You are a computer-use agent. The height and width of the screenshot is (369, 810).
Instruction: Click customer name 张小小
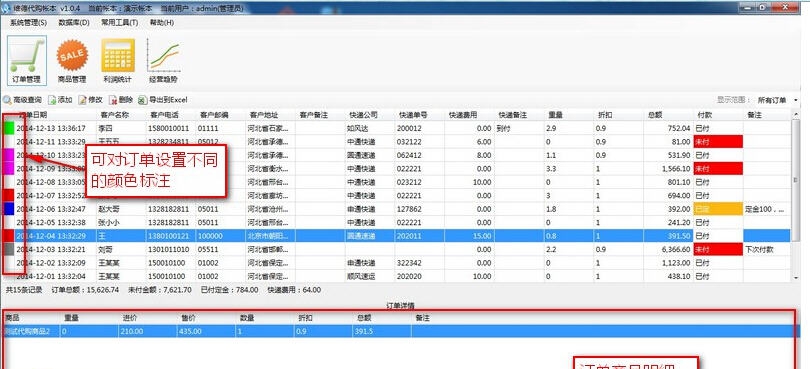(108, 222)
